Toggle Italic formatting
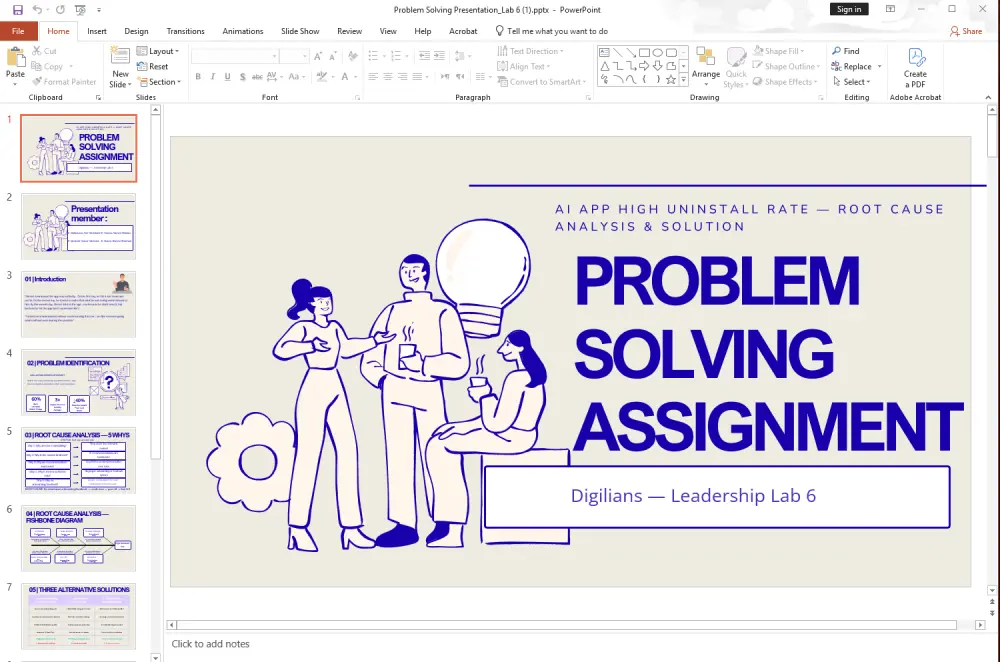 tap(213, 77)
